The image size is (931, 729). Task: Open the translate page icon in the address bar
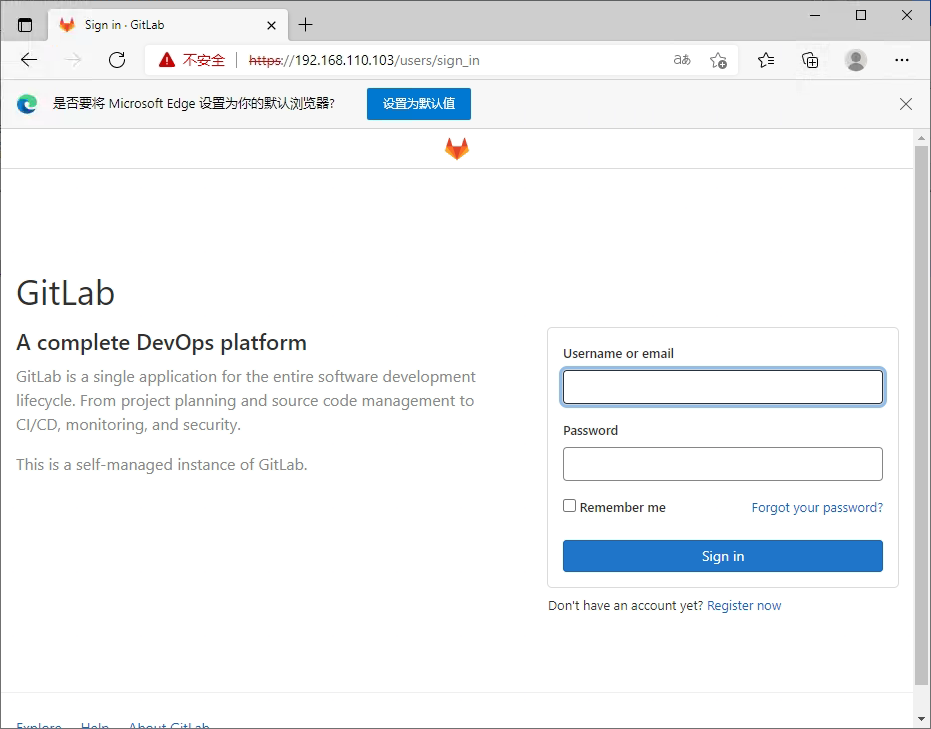click(x=682, y=60)
